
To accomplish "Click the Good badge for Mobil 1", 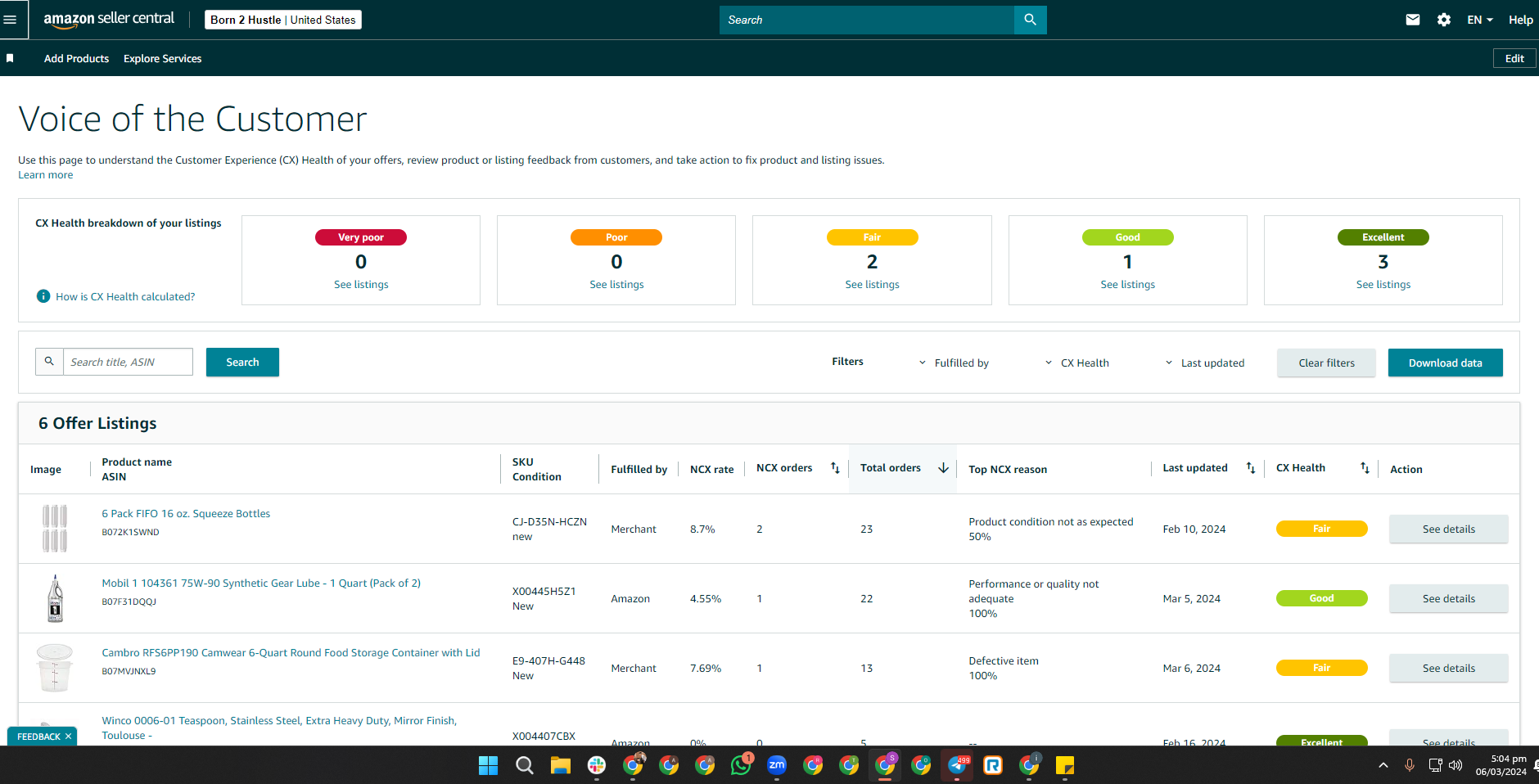I will tap(1321, 598).
